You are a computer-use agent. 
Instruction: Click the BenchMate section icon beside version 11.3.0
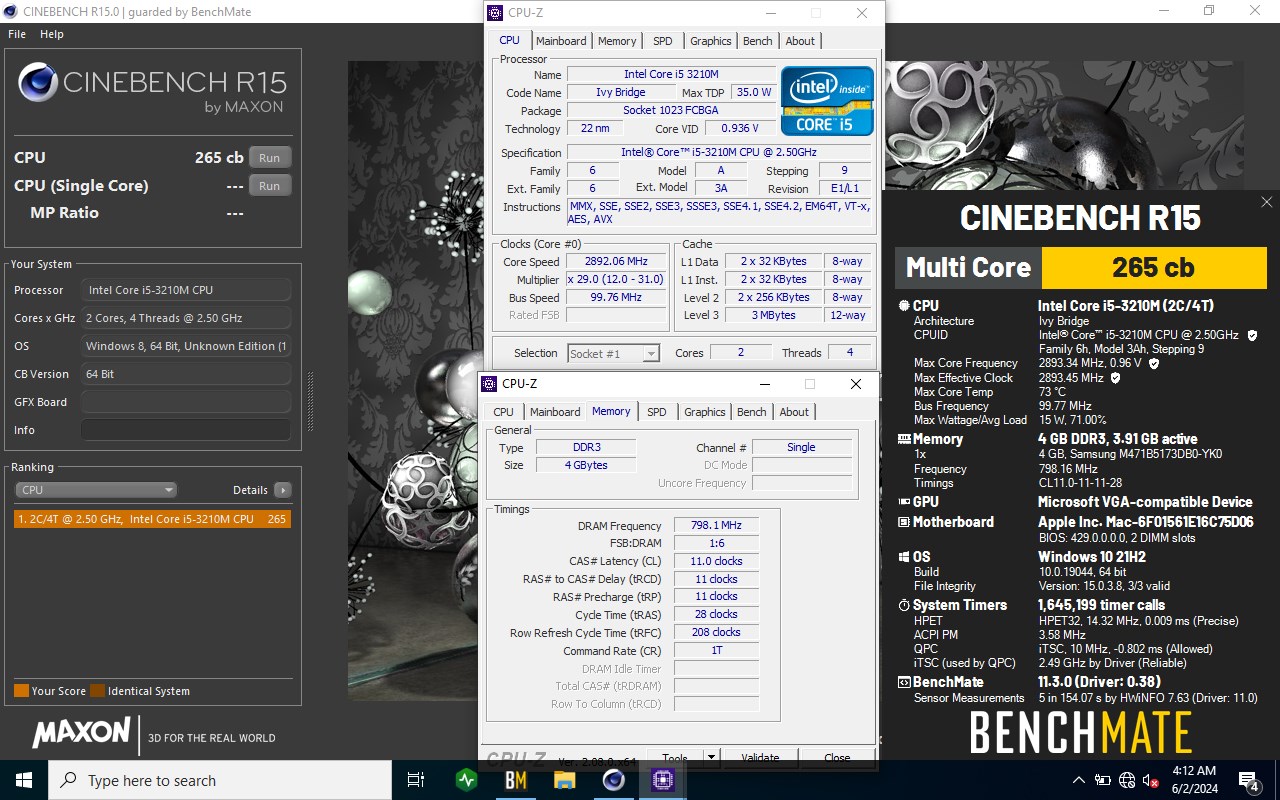click(904, 682)
